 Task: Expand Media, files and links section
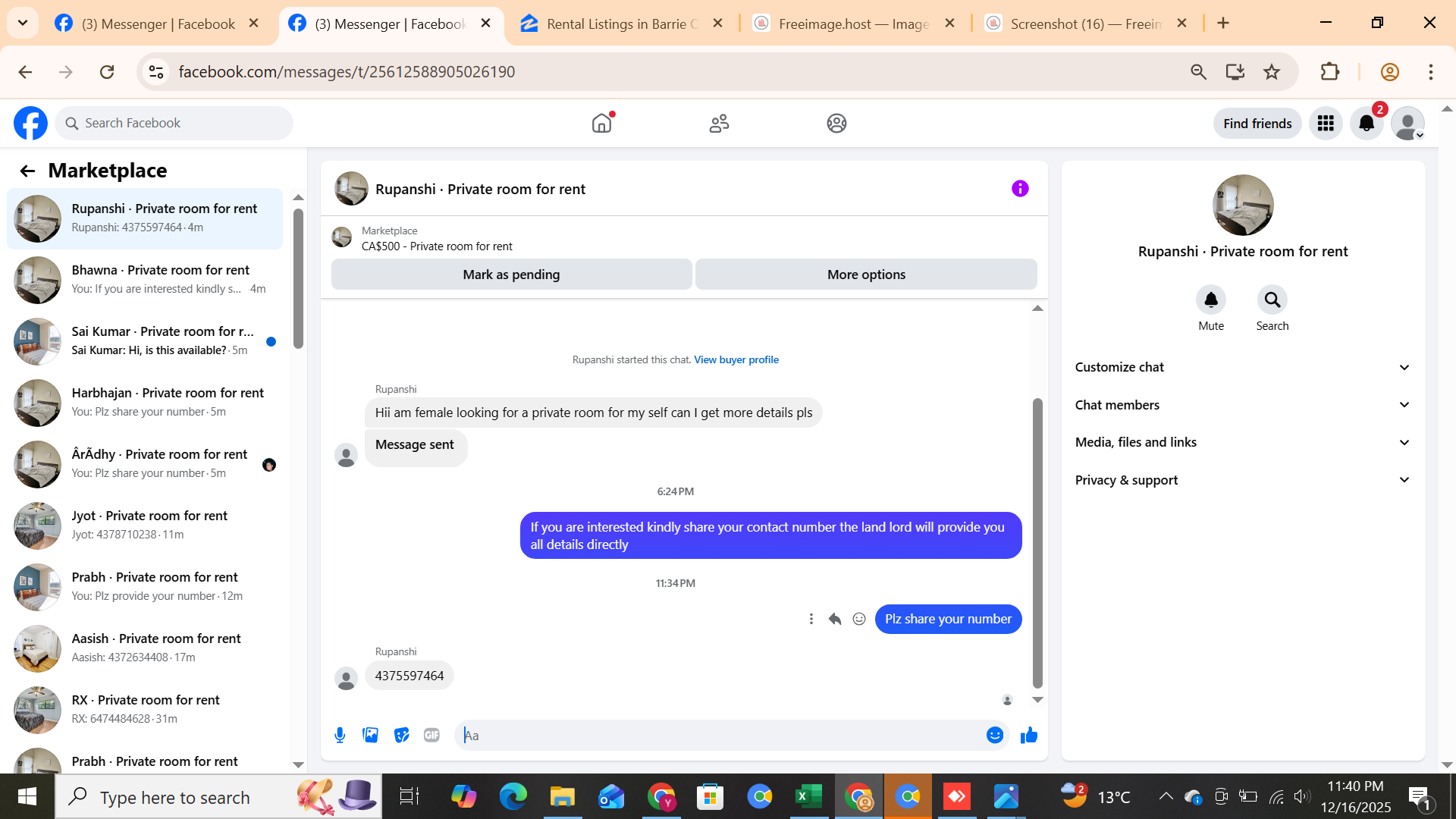point(1242,442)
